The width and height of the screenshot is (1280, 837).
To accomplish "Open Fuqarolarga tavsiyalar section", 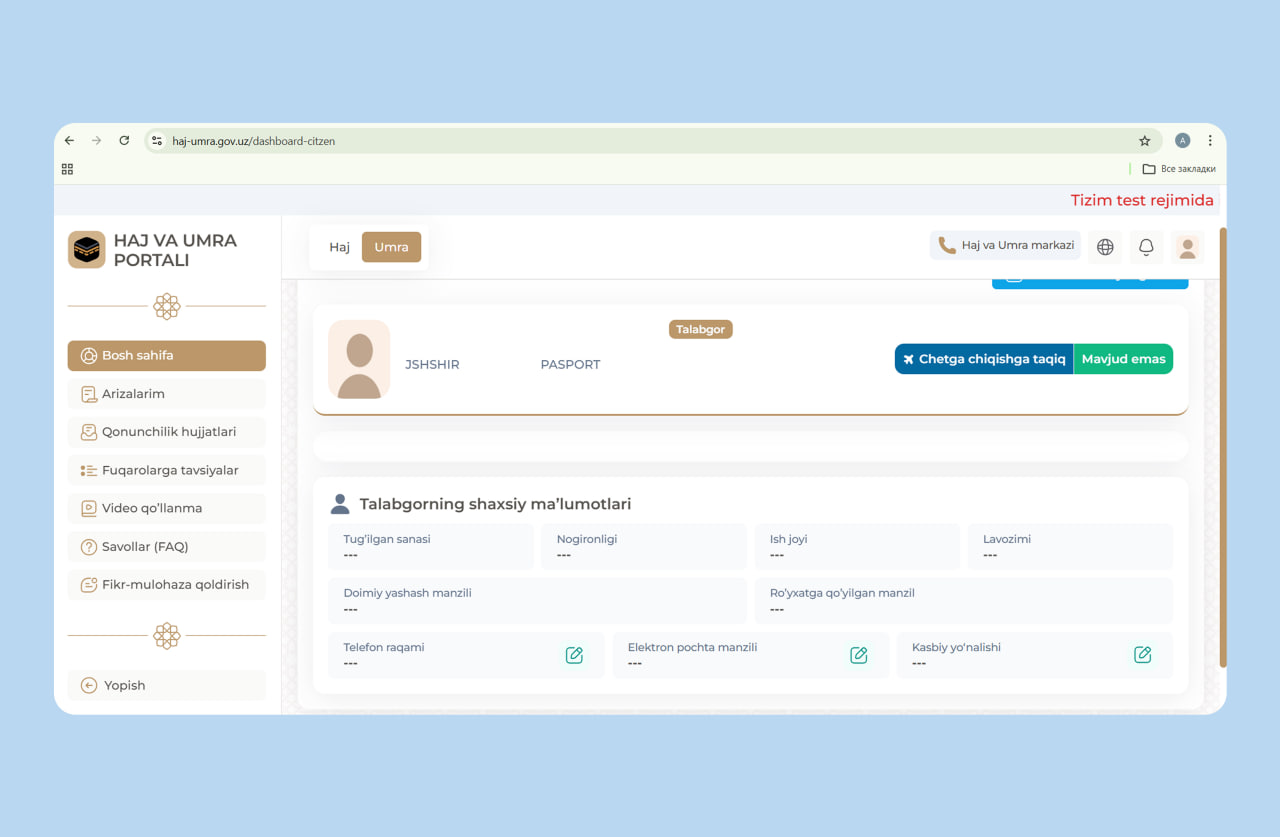I will point(166,470).
